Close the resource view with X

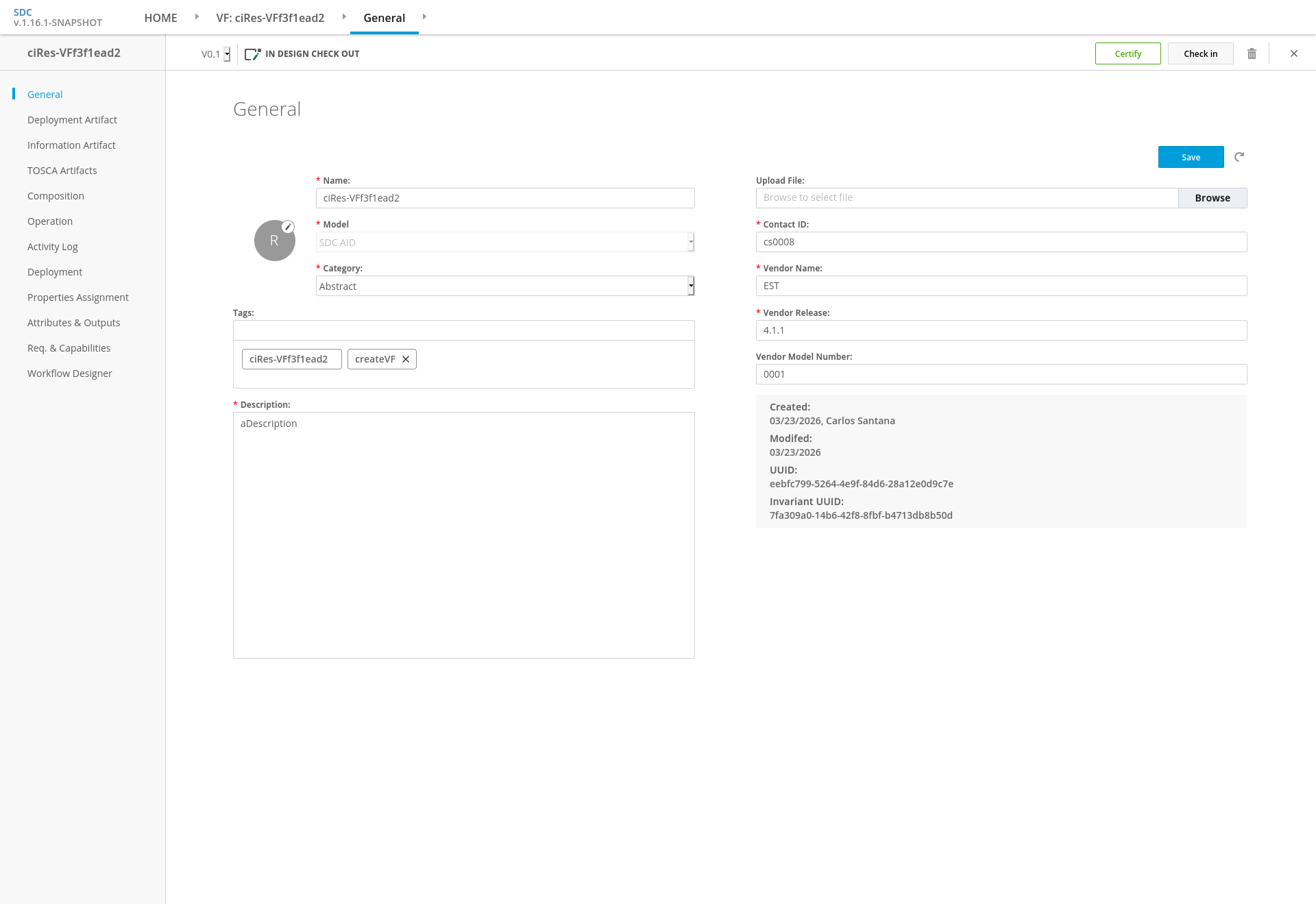[x=1294, y=53]
